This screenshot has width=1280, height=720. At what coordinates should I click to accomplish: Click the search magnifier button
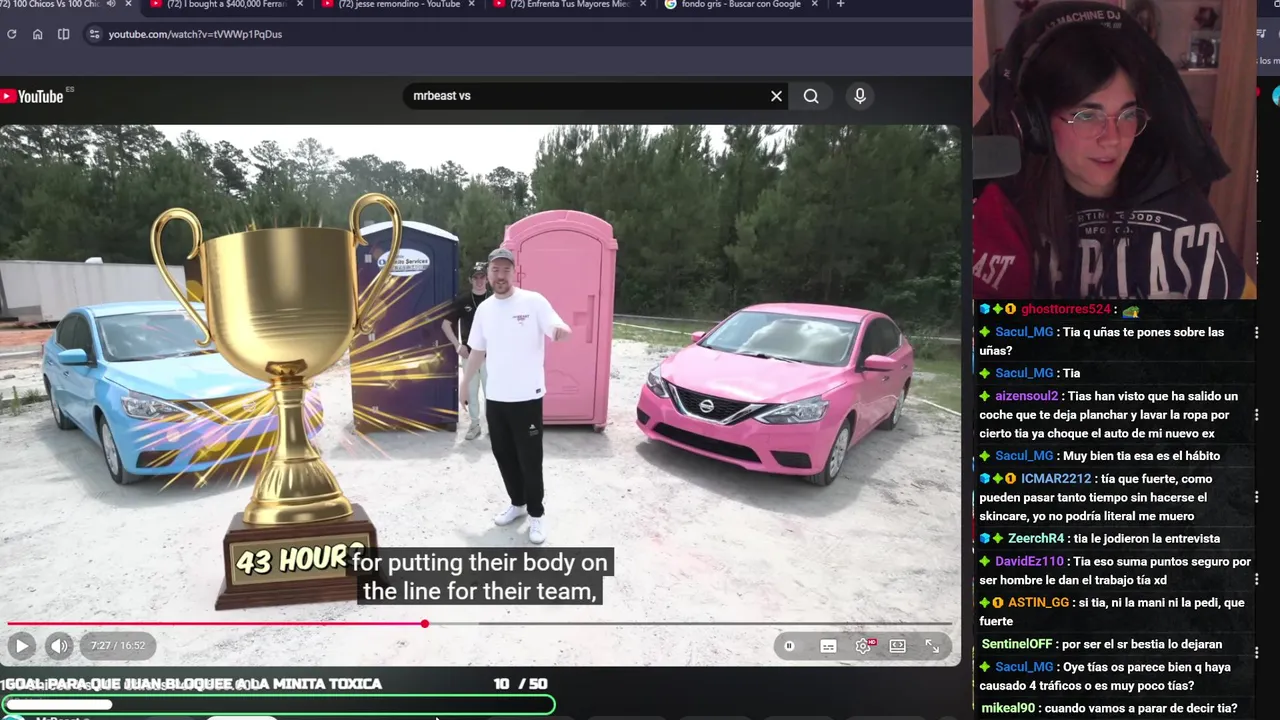click(x=811, y=96)
